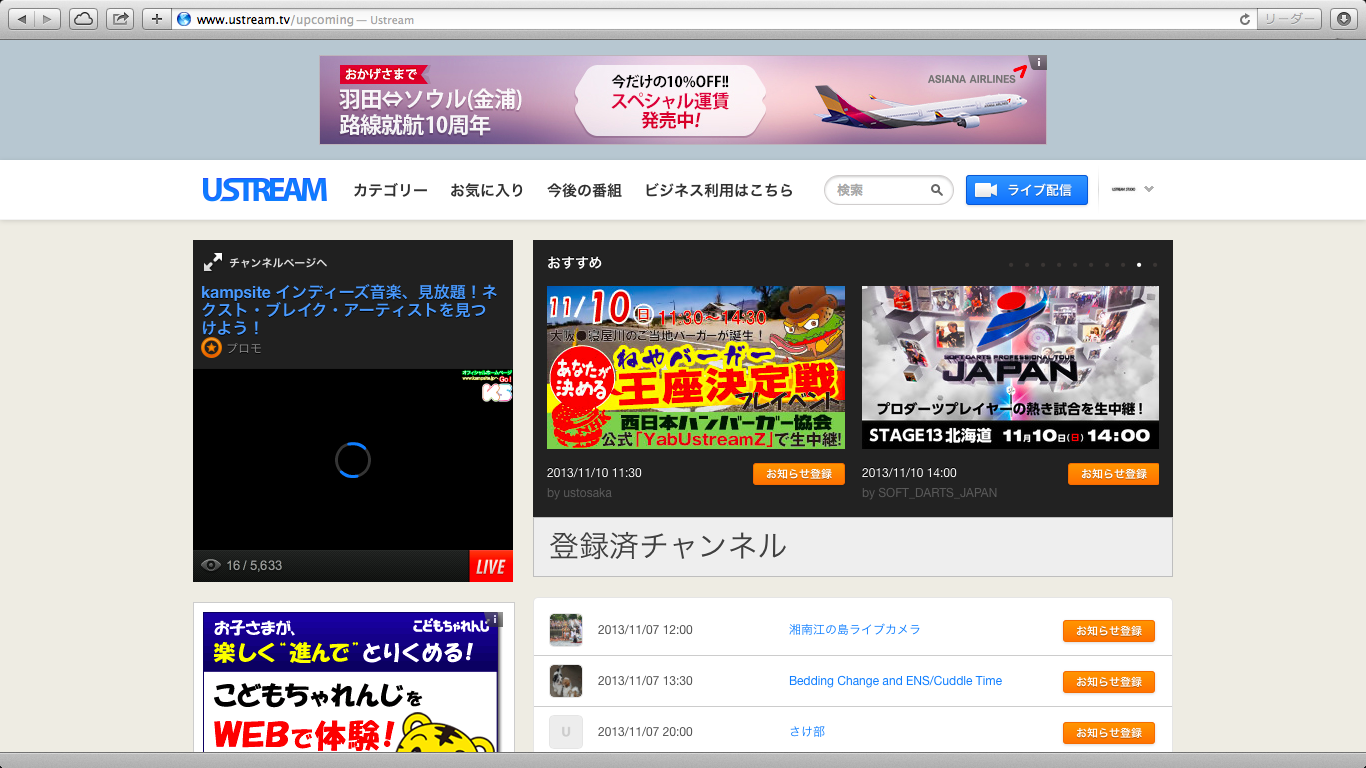The image size is (1366, 768).
Task: Click the red LIVE badge
Action: tap(491, 566)
